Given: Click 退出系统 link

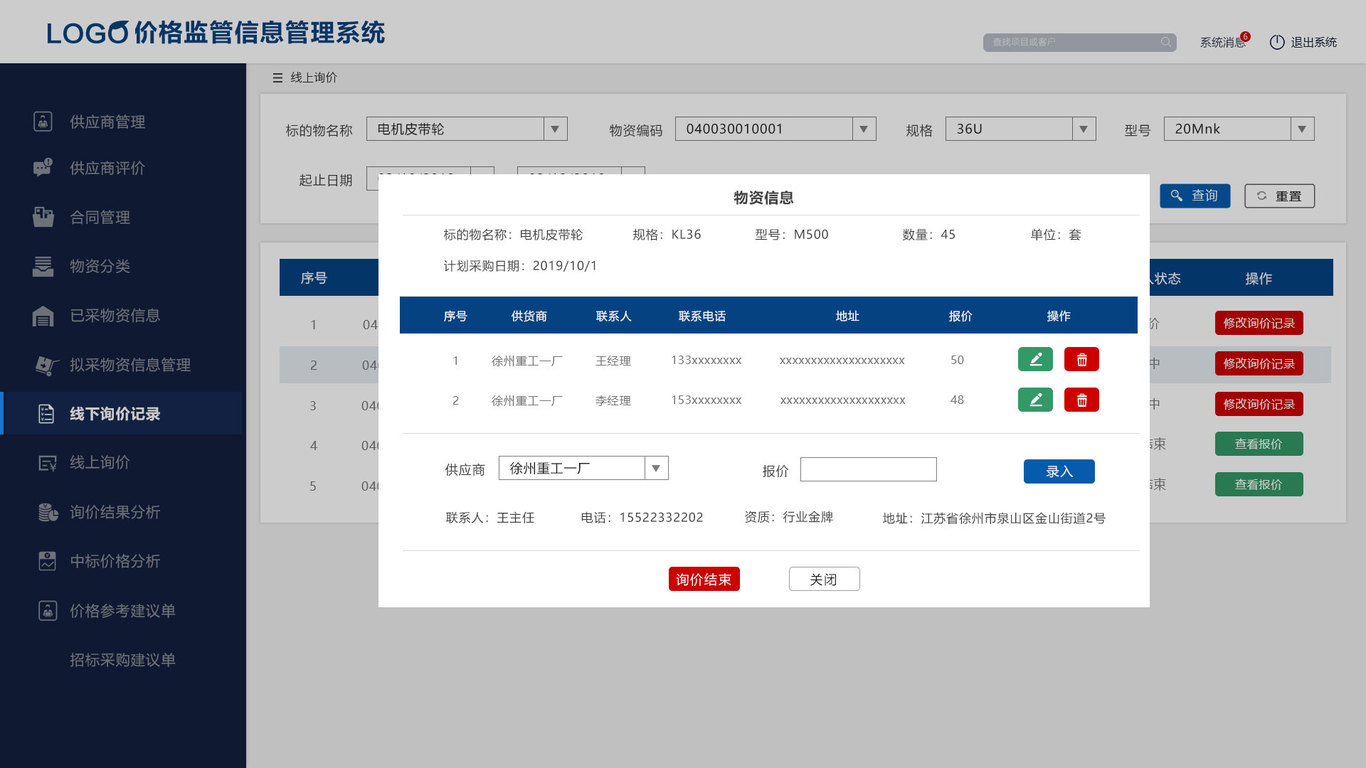Looking at the screenshot, I should coord(1314,42).
